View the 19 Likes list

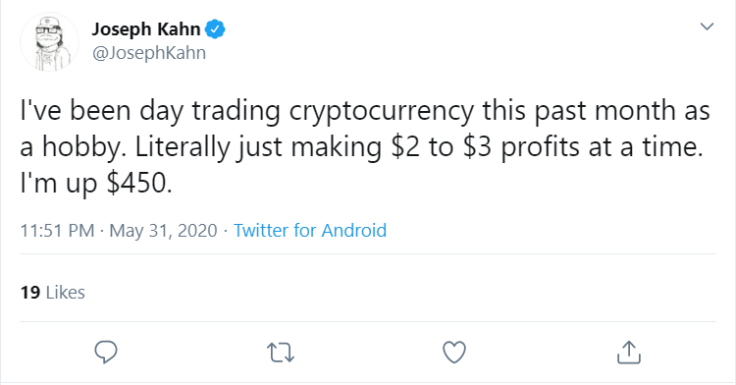pyautogui.click(x=53, y=293)
